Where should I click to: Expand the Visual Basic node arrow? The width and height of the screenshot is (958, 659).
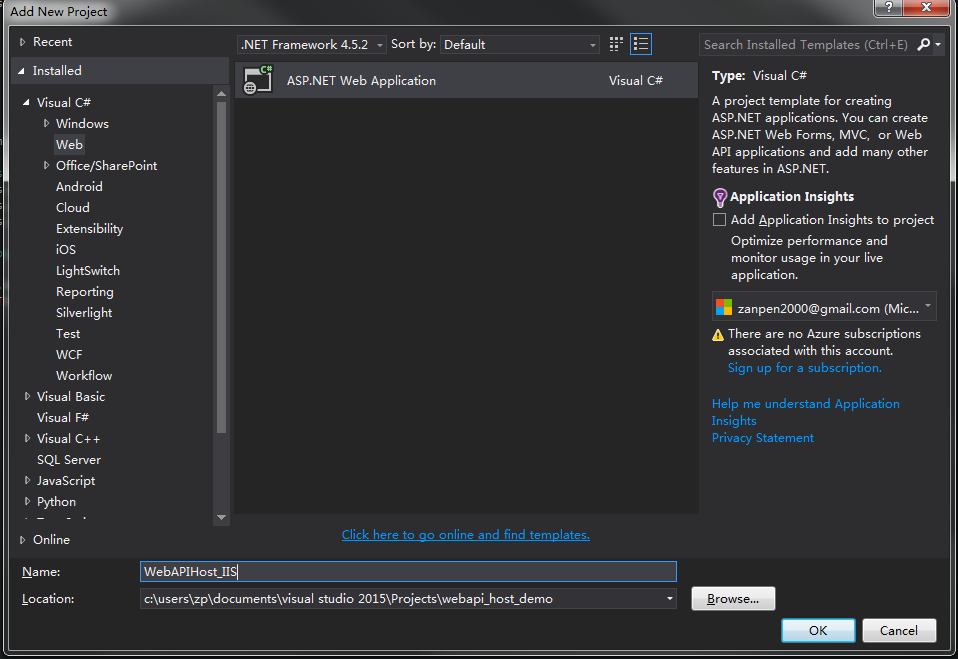click(x=27, y=396)
